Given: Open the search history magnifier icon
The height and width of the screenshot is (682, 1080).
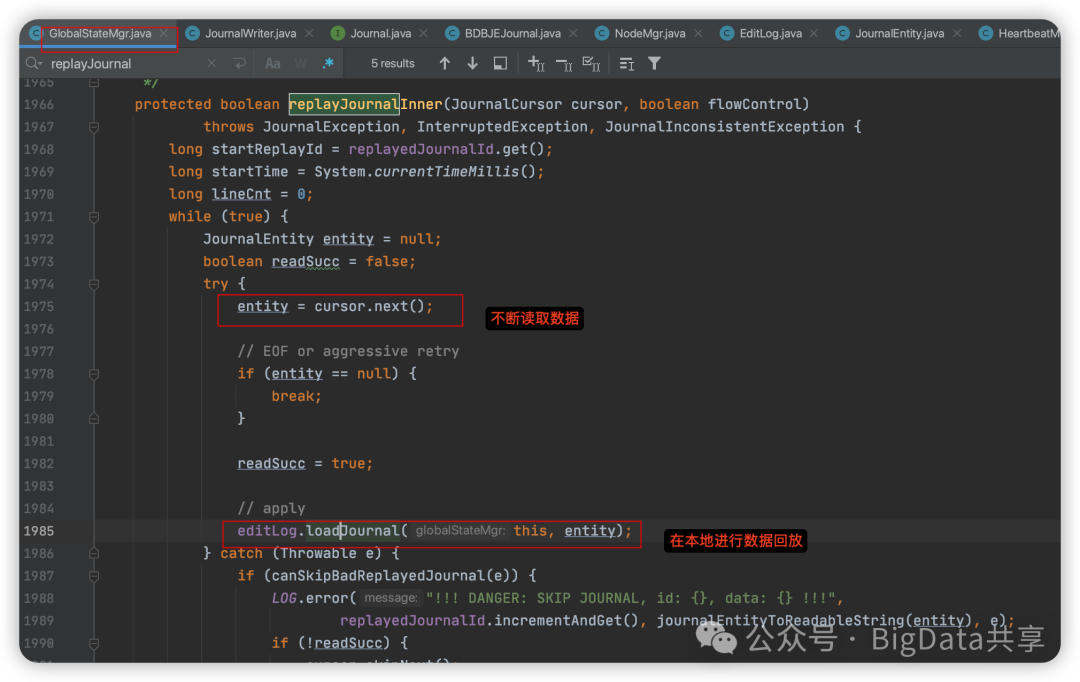Looking at the screenshot, I should [33, 63].
